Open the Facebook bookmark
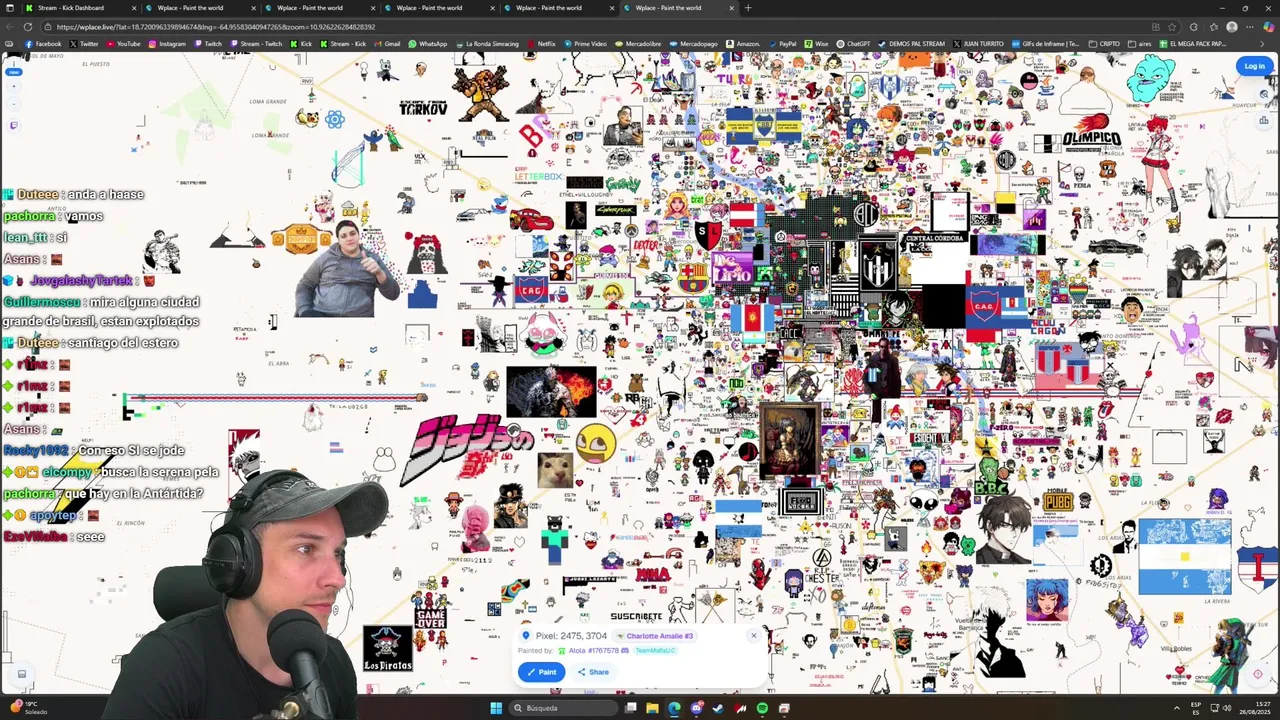This screenshot has height=720, width=1280. pos(43,44)
